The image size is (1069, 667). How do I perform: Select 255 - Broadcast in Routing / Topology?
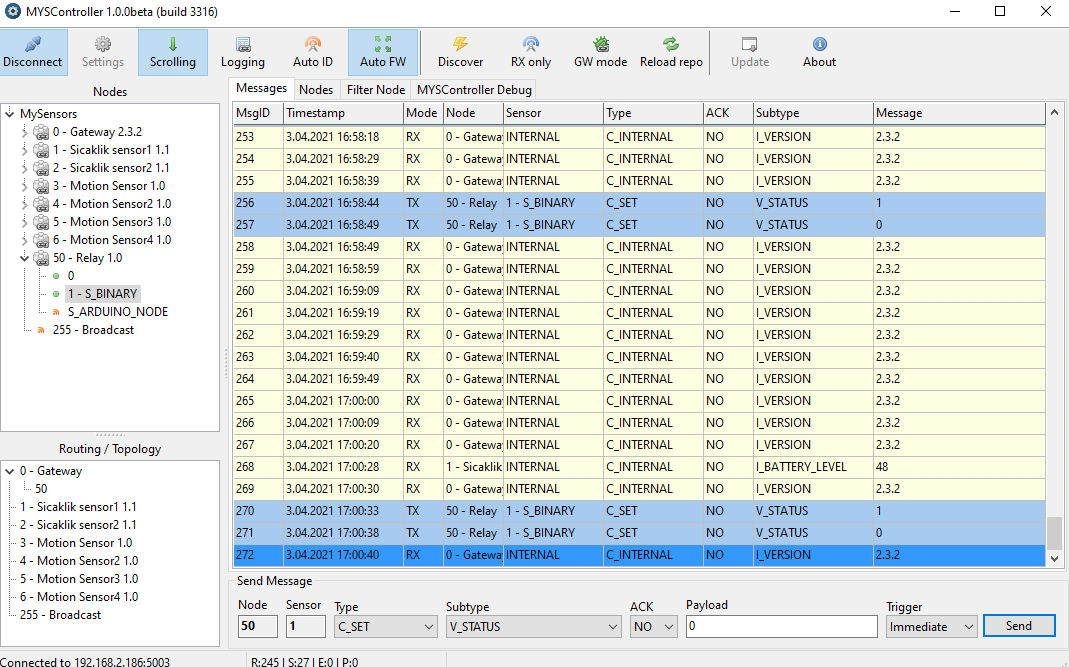click(x=61, y=615)
